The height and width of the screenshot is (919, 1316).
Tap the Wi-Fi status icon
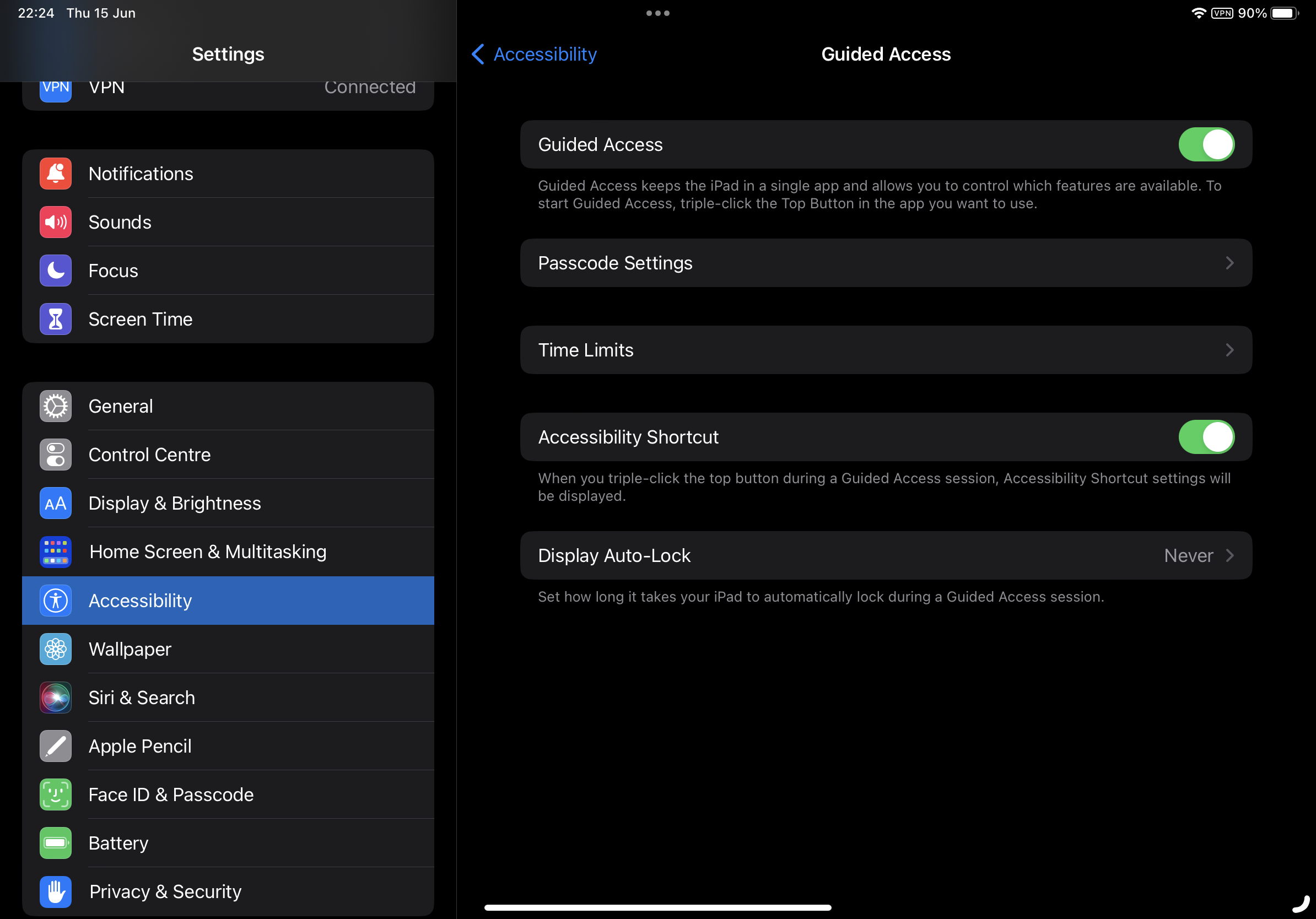click(1199, 13)
